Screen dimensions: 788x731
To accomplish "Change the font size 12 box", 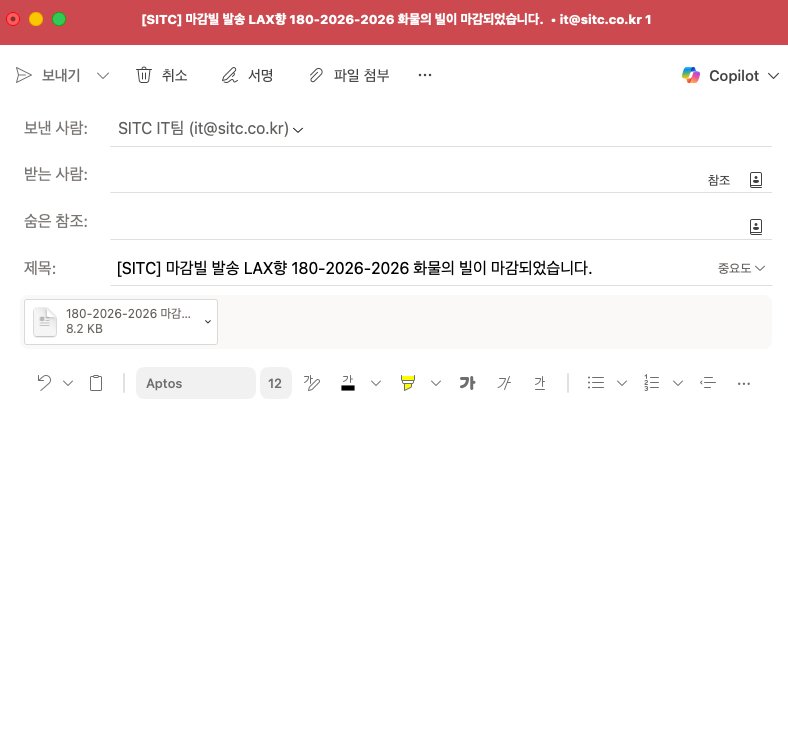I will click(x=275, y=383).
